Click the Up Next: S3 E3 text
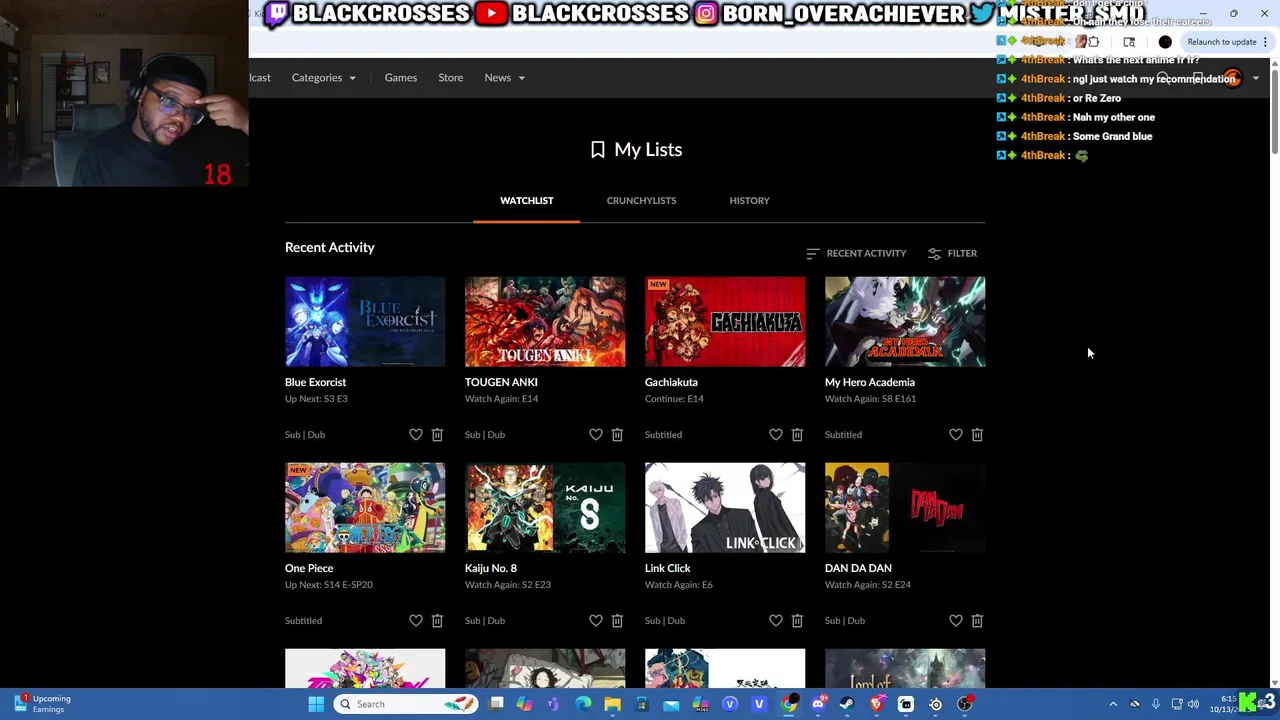The height and width of the screenshot is (720, 1280). pyautogui.click(x=316, y=399)
